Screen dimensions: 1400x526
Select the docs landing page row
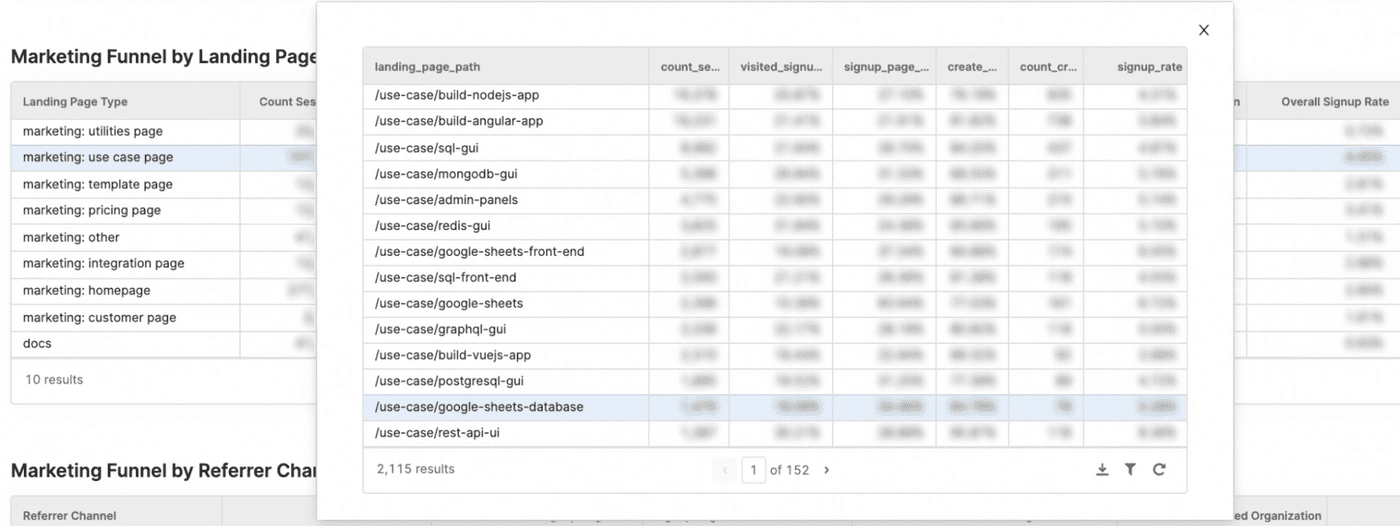coord(37,344)
